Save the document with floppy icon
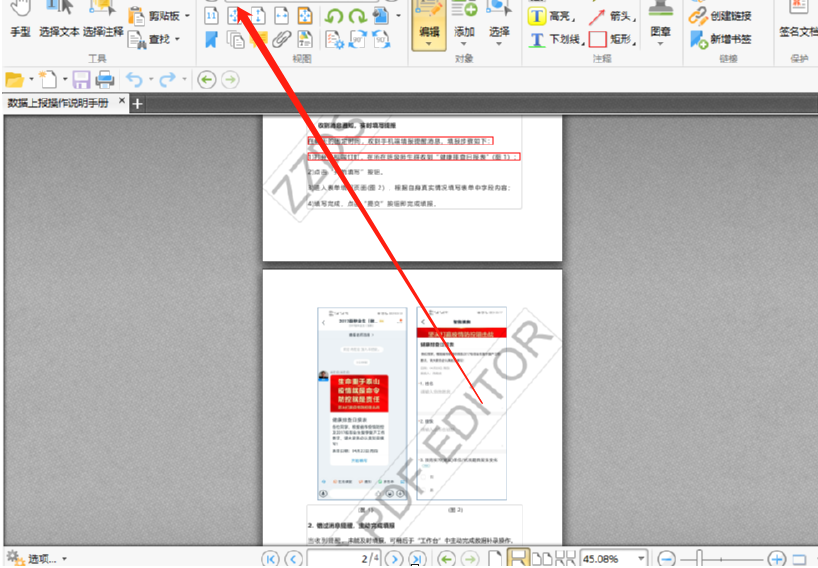818x568 pixels. [x=81, y=80]
